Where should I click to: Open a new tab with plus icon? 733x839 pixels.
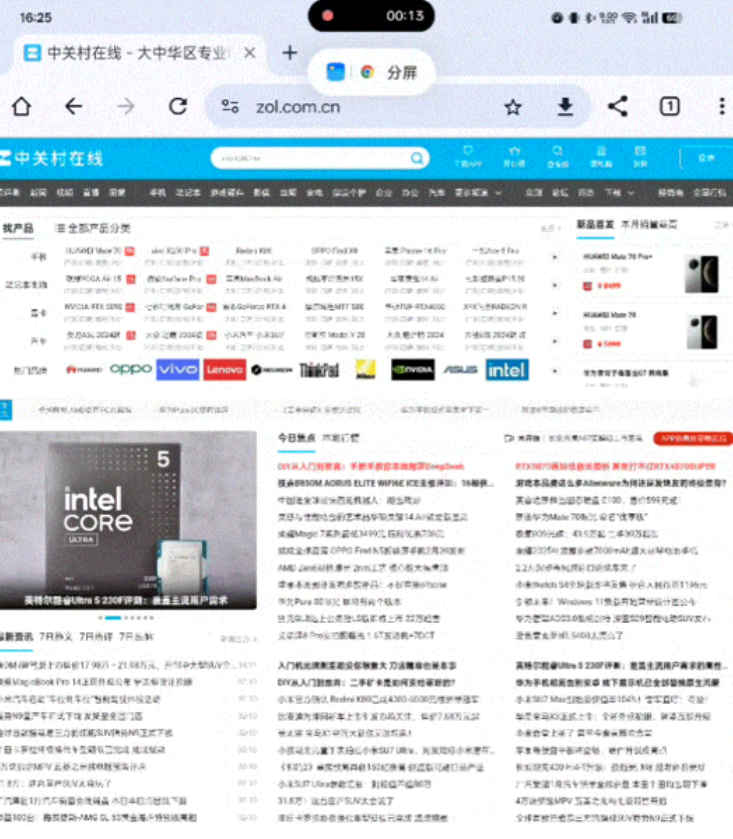click(289, 52)
